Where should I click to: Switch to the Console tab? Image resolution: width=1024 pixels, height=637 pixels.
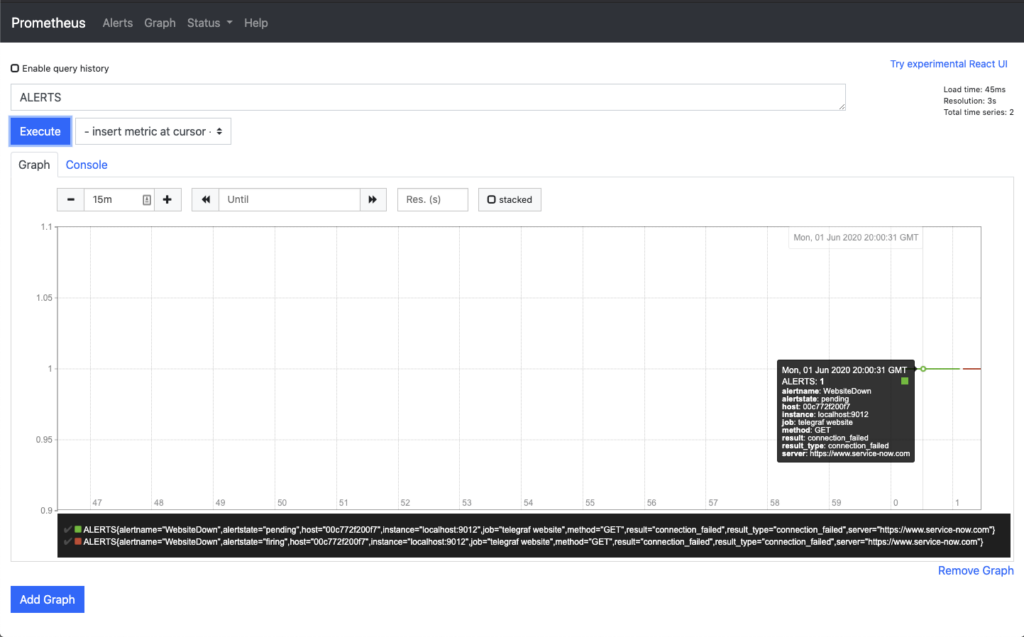pos(86,165)
